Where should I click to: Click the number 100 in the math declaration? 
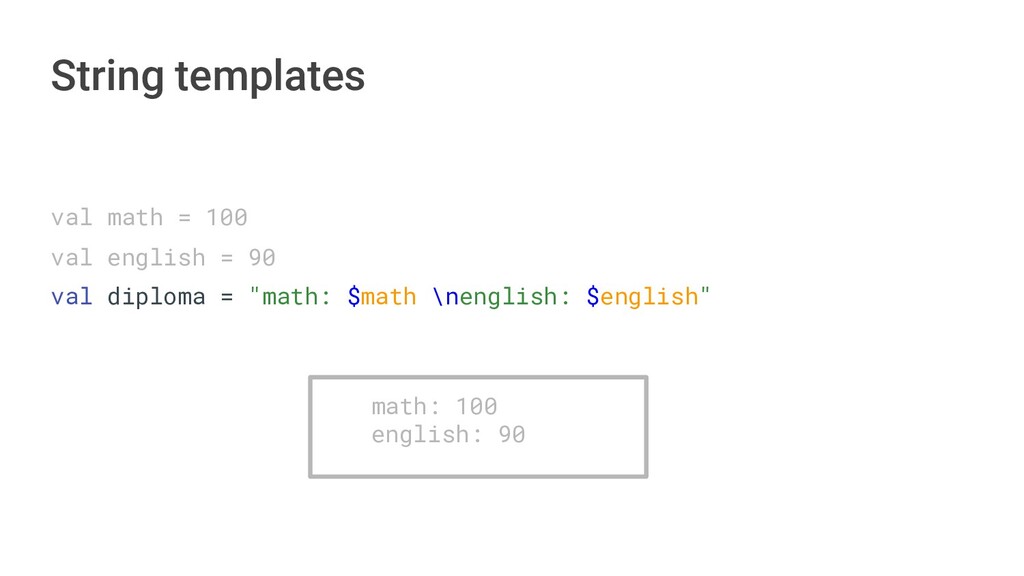(x=227, y=217)
